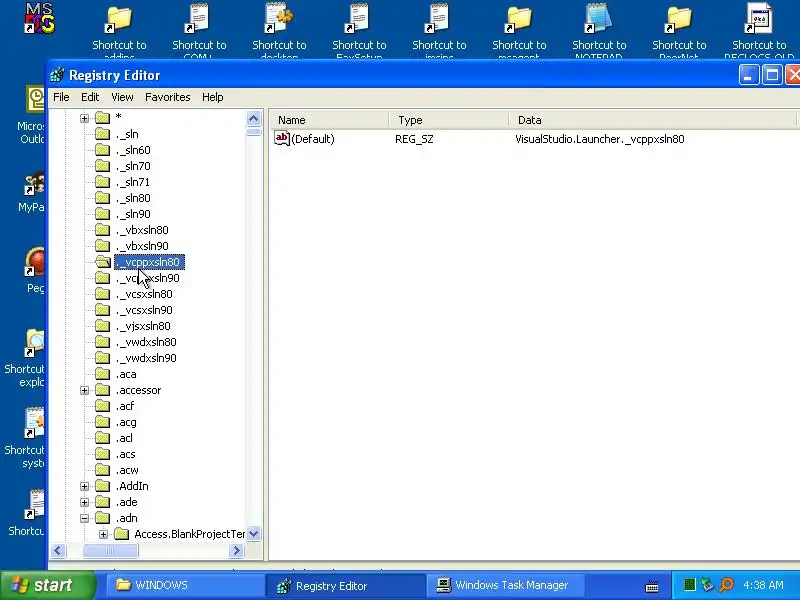This screenshot has width=800, height=600.
Task: Open the MS desktop shortcut icon
Action: coord(39,18)
